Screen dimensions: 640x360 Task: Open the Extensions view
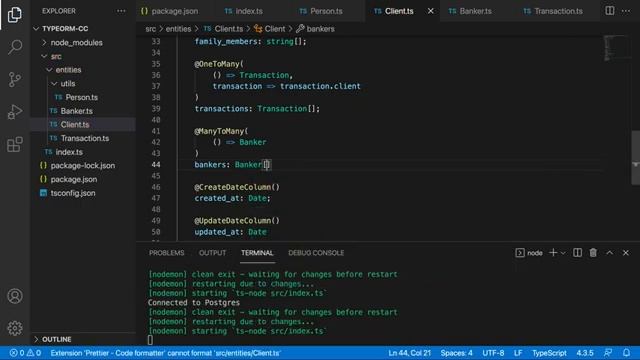click(15, 144)
